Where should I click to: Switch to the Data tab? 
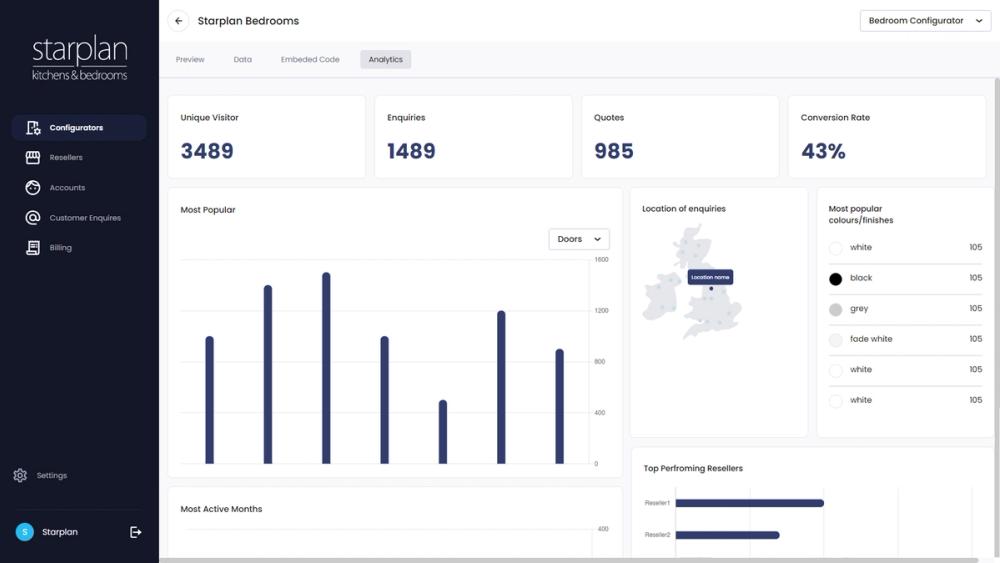pos(242,59)
